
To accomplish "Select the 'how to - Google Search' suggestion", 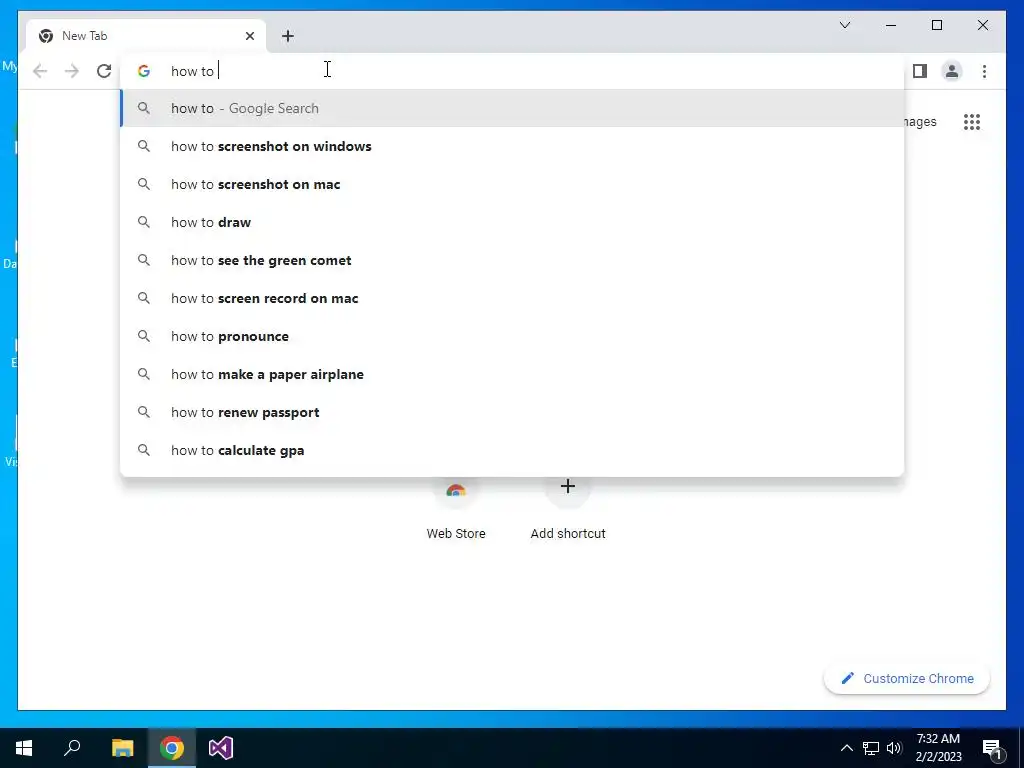I will coord(512,108).
